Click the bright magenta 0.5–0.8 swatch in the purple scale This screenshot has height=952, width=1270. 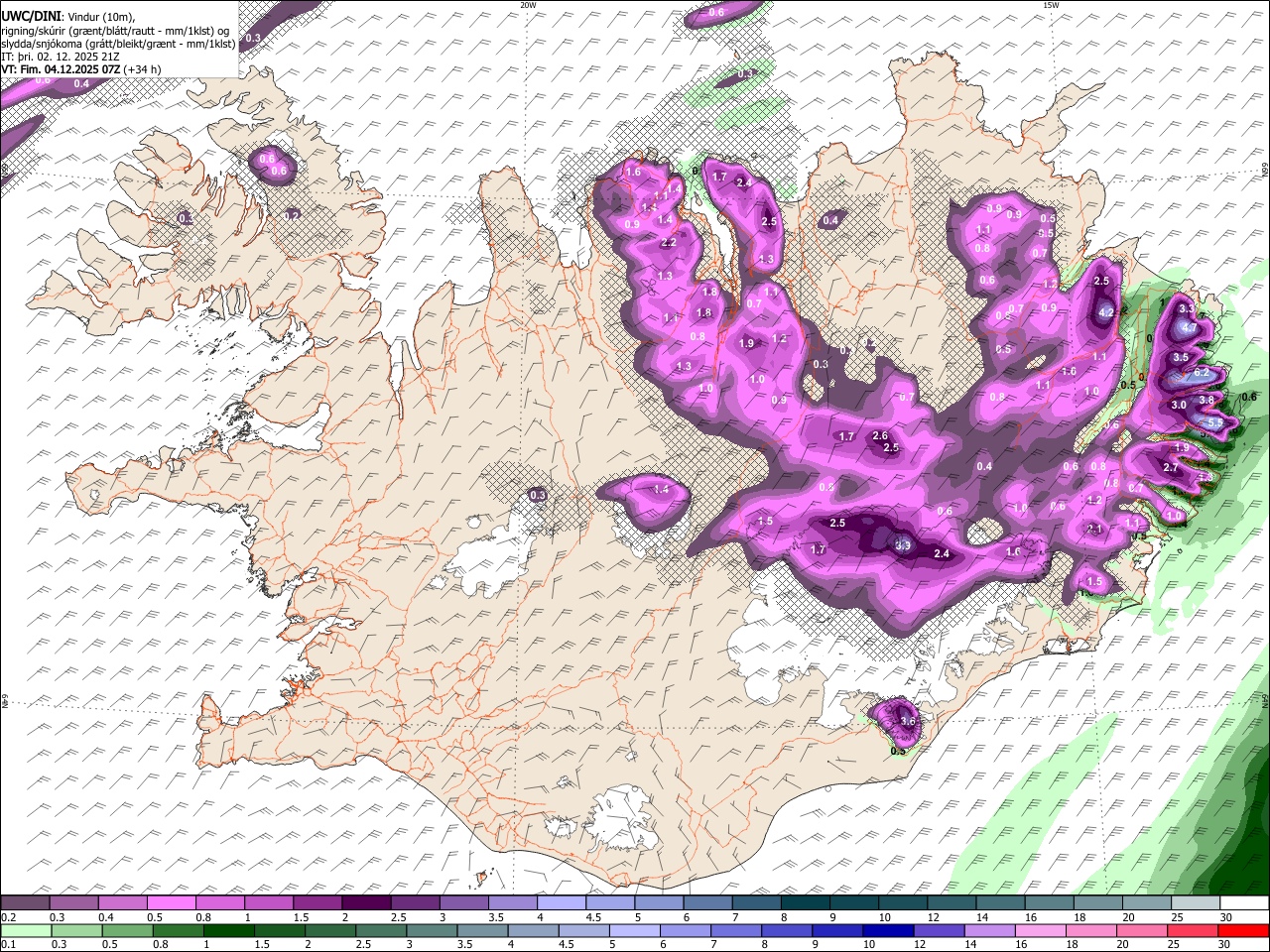tap(171, 903)
